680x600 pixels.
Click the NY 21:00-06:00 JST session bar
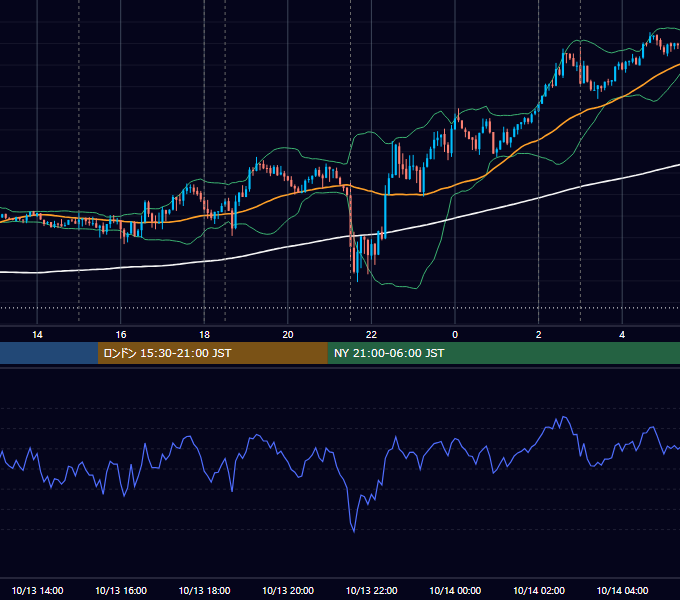tap(503, 353)
